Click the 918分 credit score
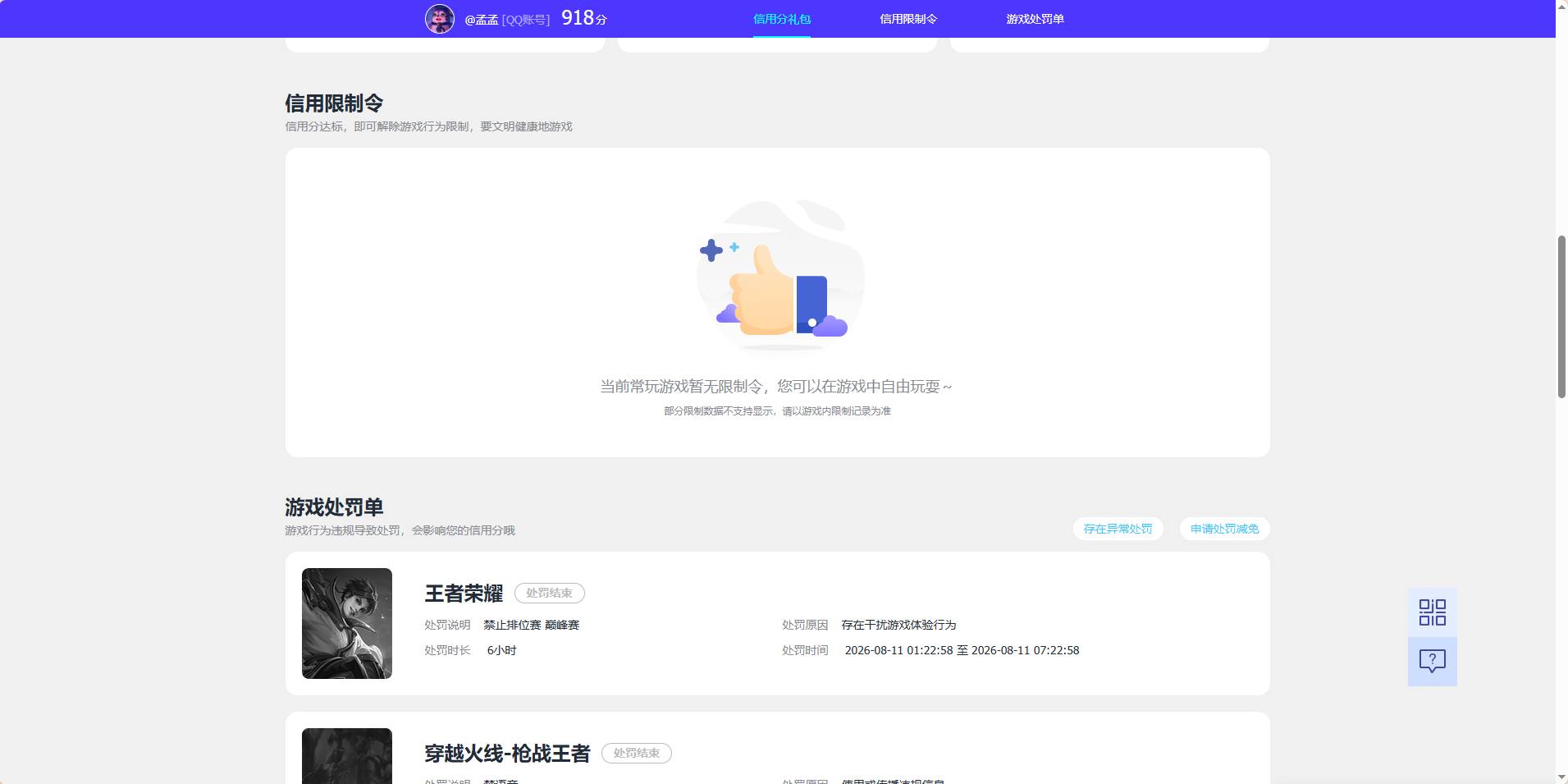 coord(584,18)
